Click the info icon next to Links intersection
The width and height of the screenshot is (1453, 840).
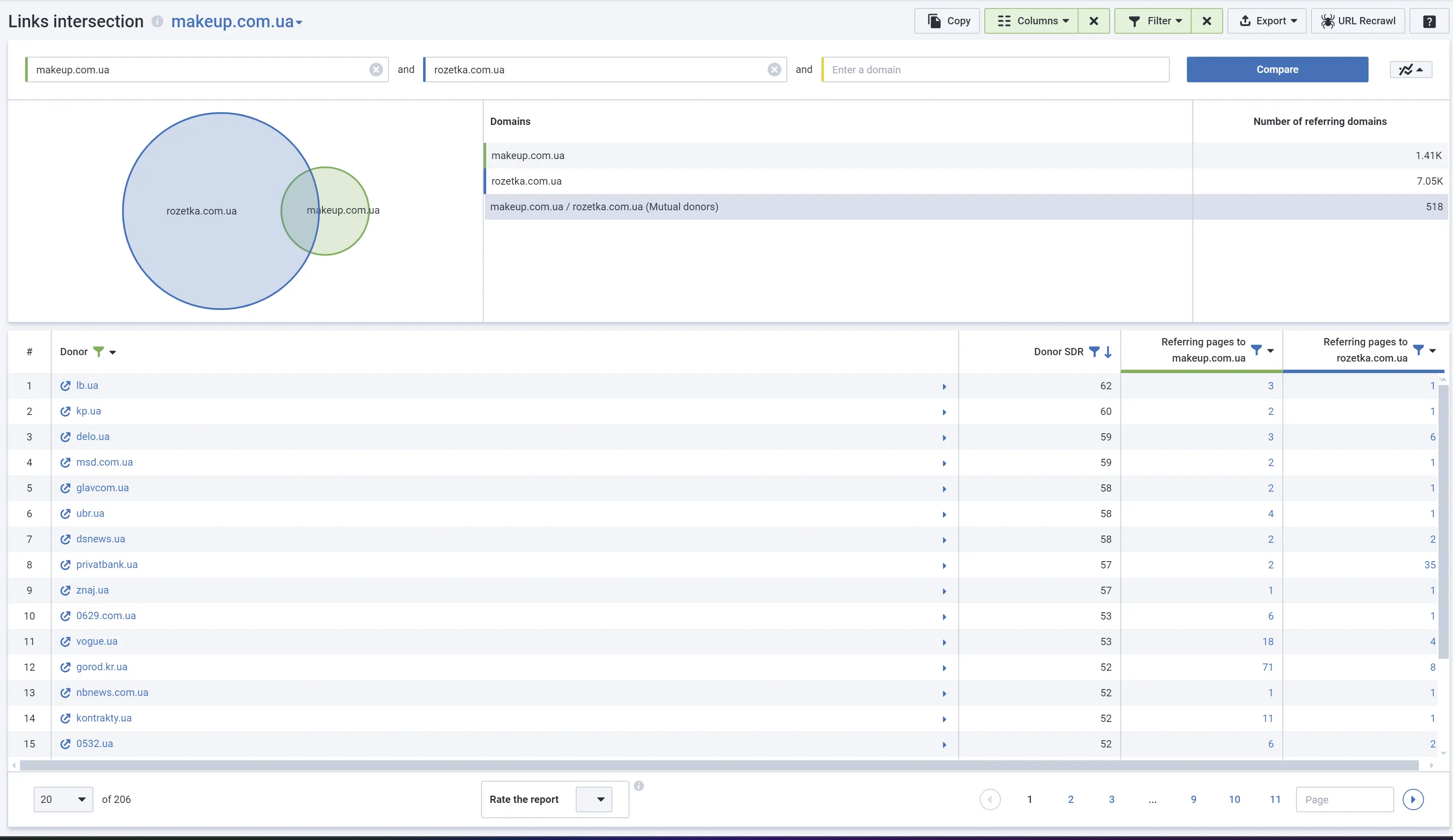tap(157, 21)
